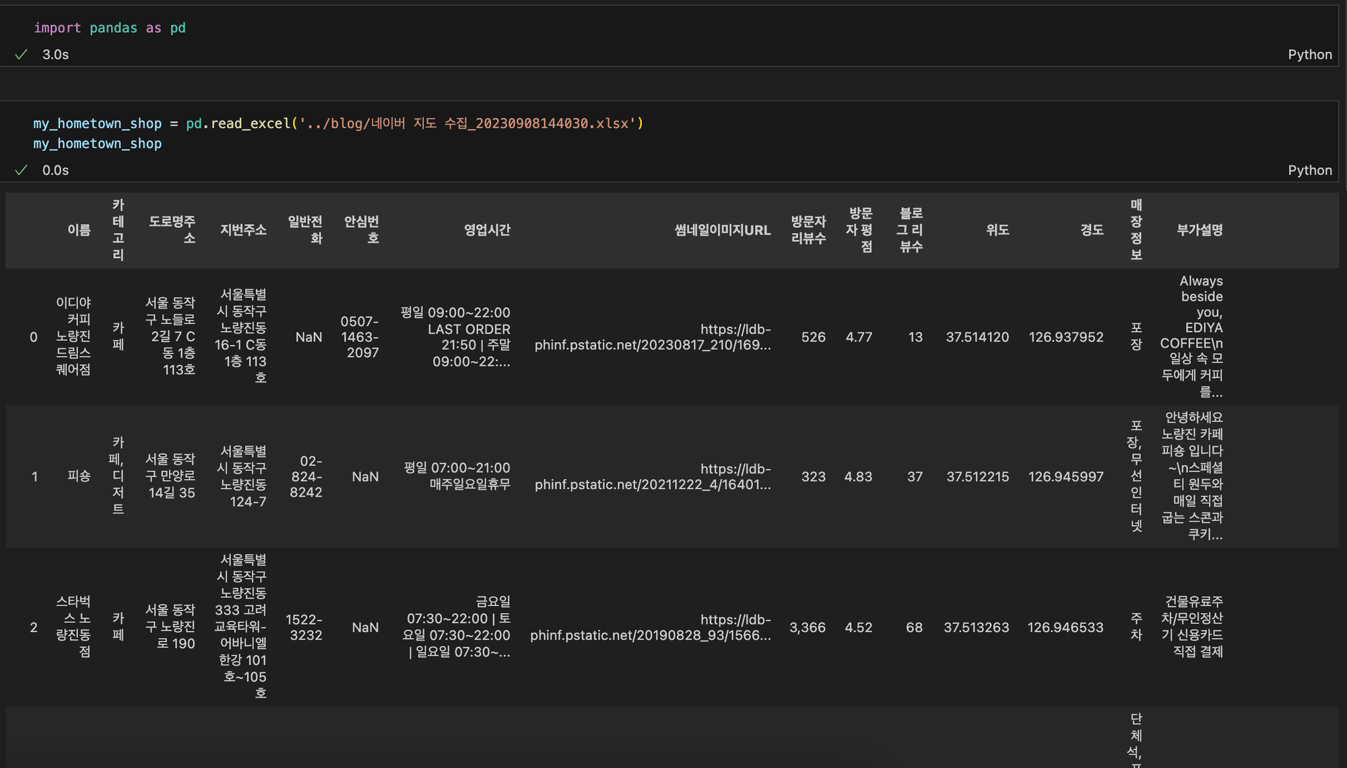Select the 썸네일이미지URL column header
Viewport: 1347px width, 768px height.
coord(723,230)
